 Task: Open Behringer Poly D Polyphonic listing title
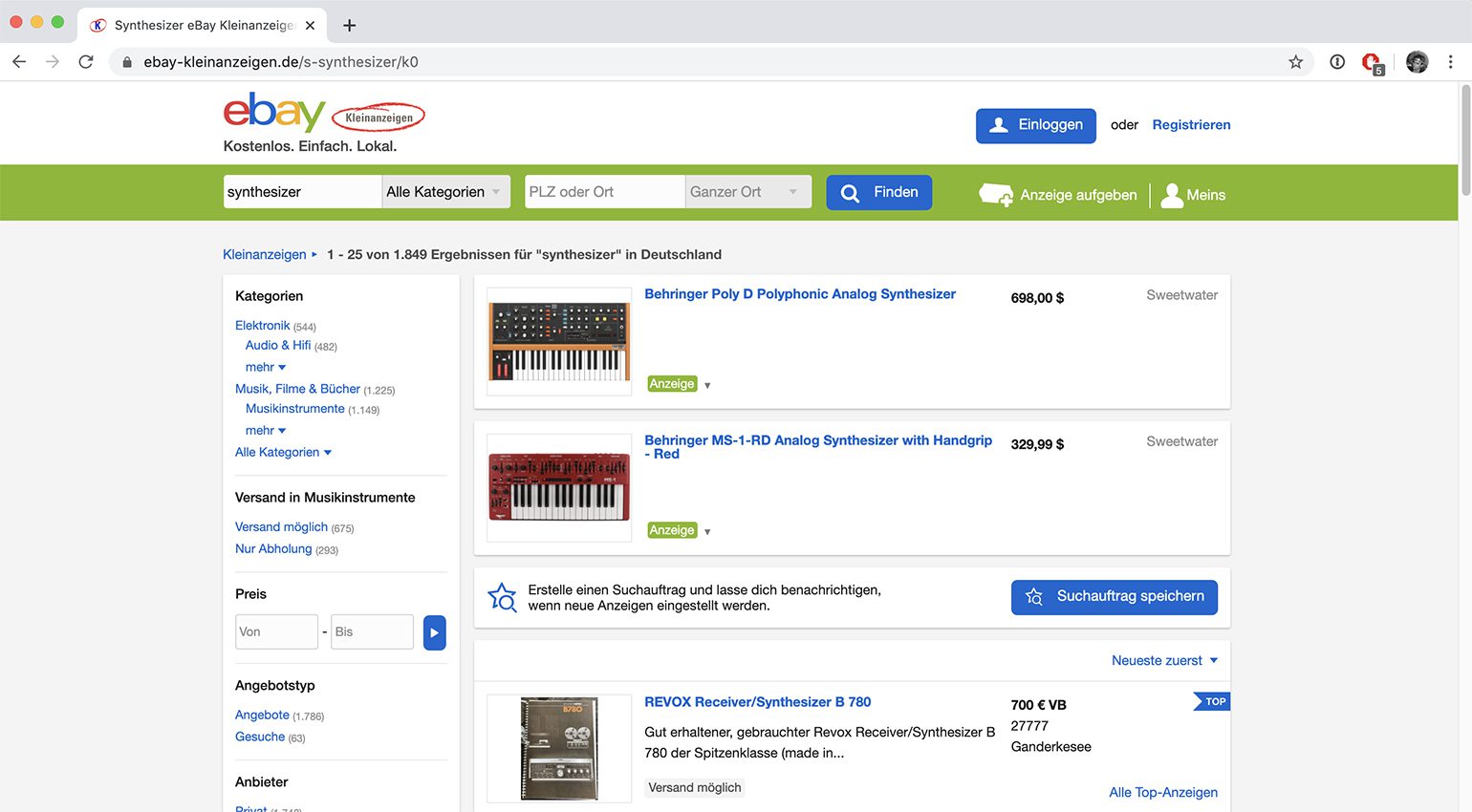pos(800,294)
